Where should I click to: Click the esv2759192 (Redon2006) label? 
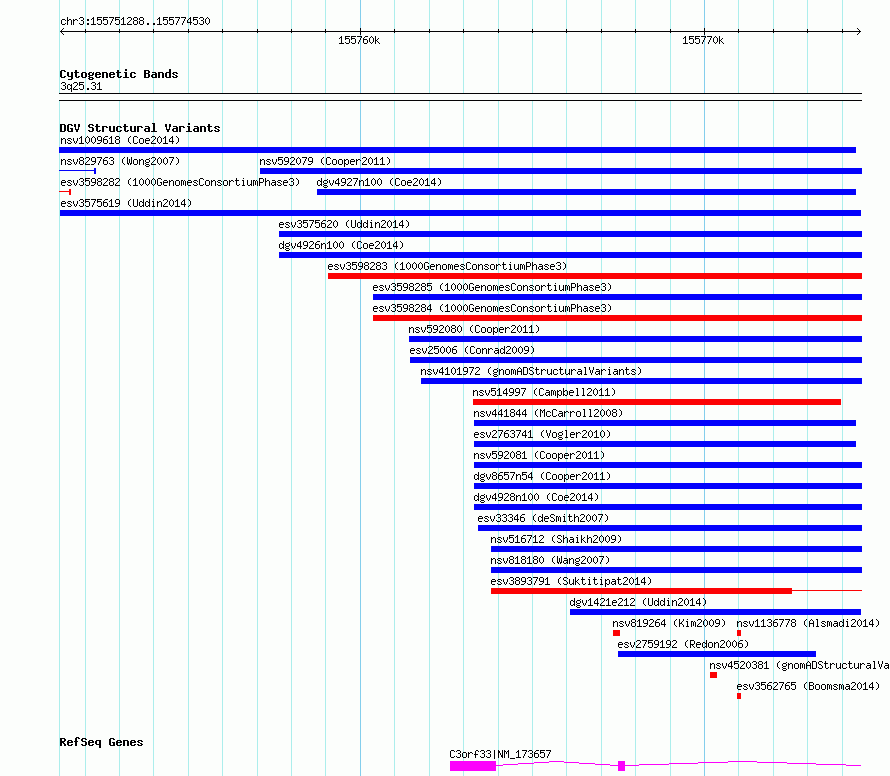click(683, 644)
